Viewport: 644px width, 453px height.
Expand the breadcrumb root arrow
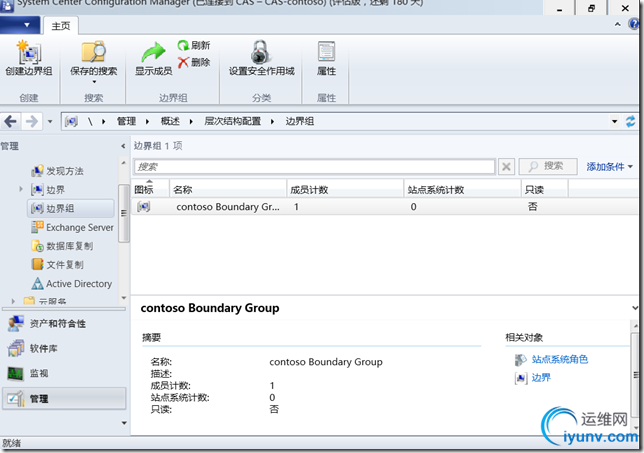coord(104,122)
